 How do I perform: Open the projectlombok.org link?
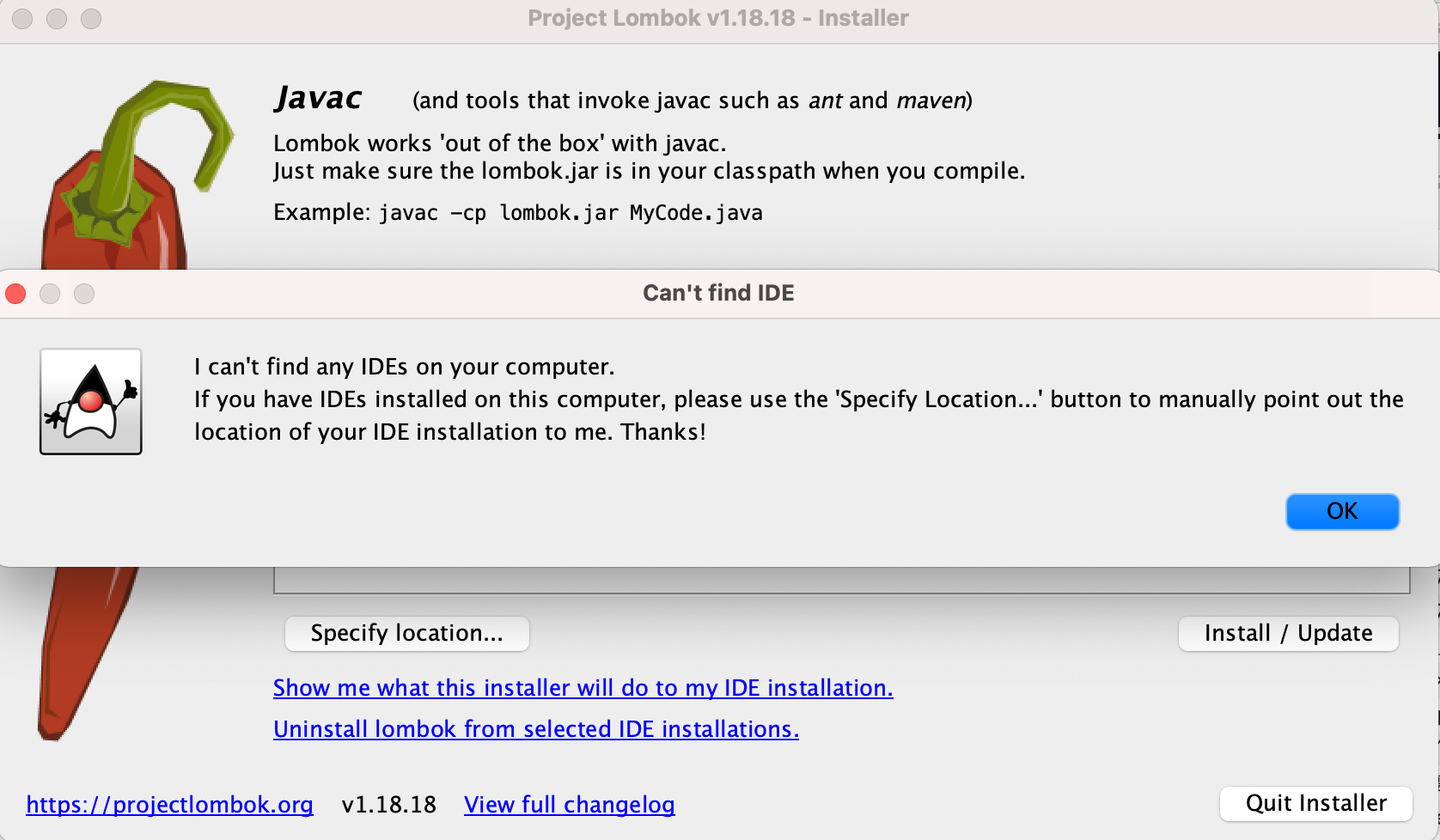169,805
